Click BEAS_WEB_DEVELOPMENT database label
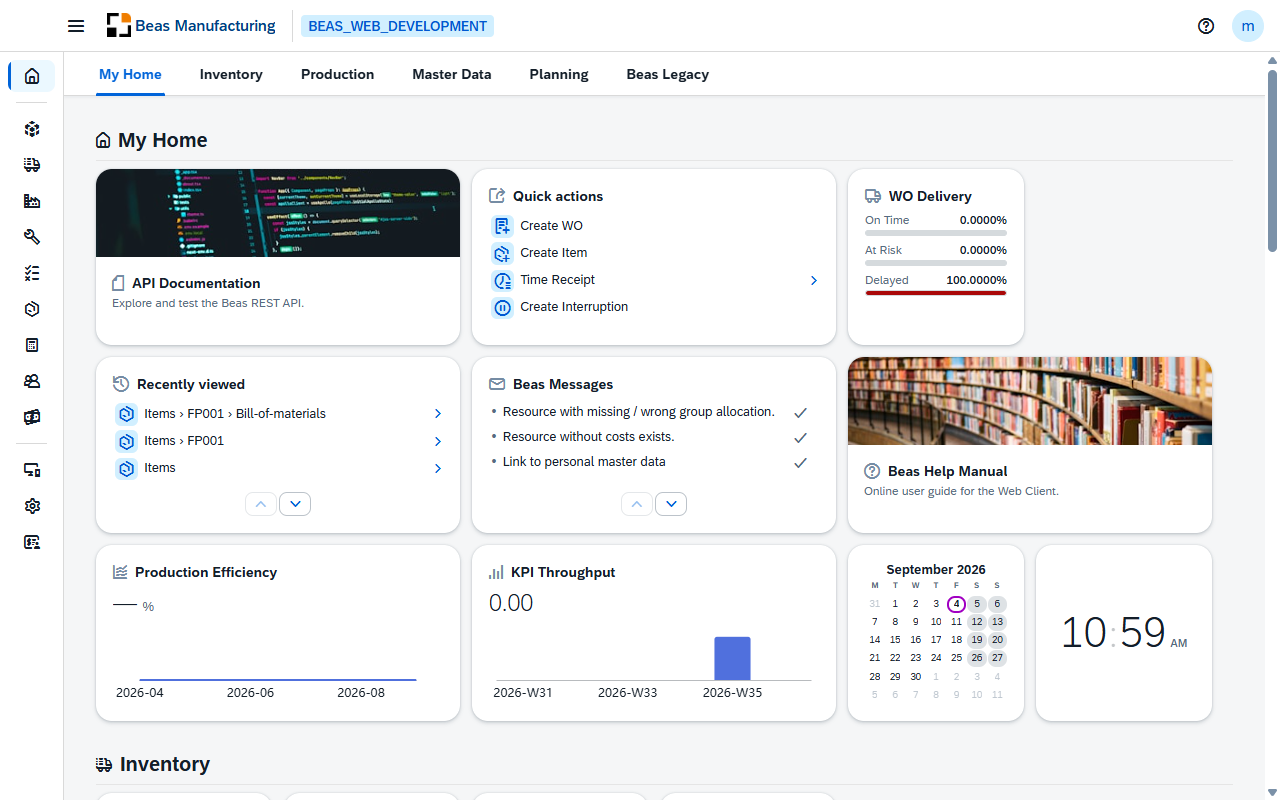The width and height of the screenshot is (1280, 800). (398, 26)
